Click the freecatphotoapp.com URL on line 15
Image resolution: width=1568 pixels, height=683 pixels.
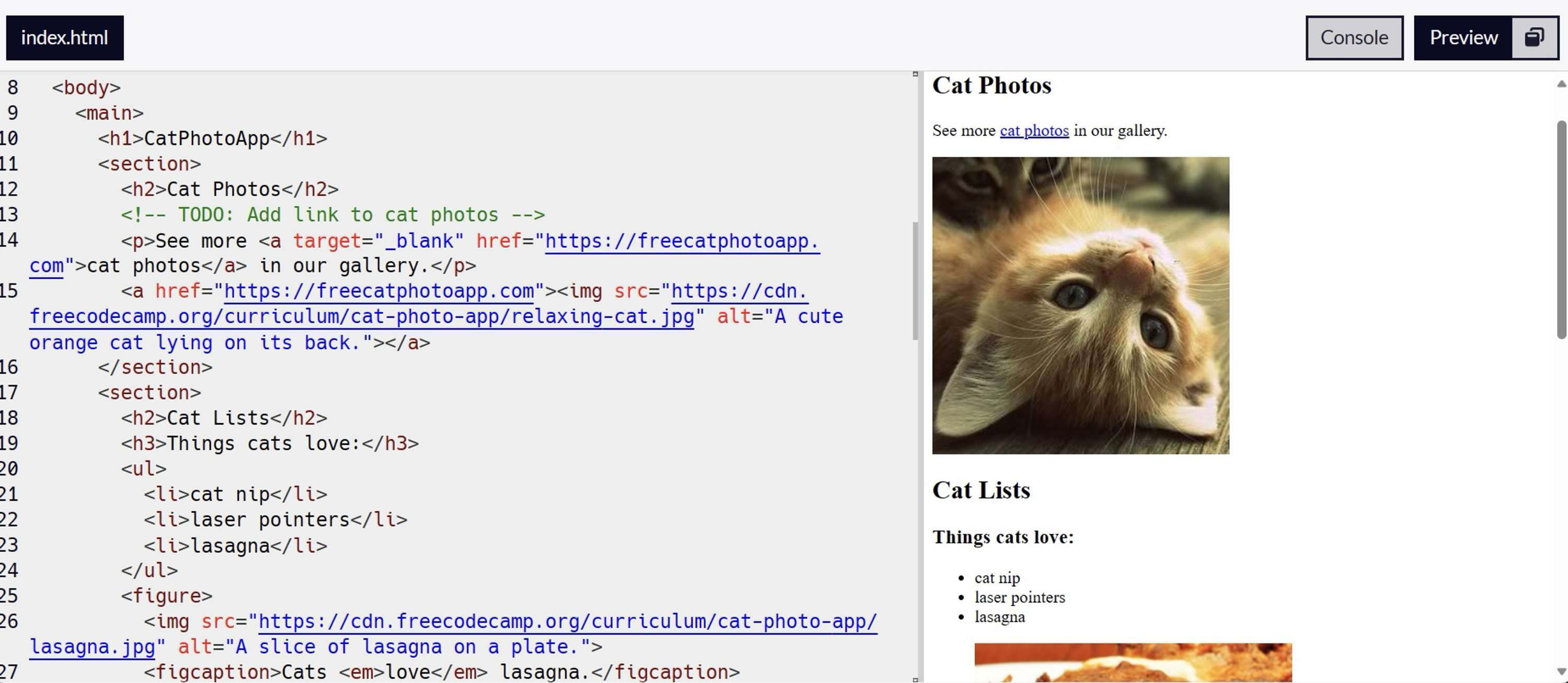click(378, 291)
